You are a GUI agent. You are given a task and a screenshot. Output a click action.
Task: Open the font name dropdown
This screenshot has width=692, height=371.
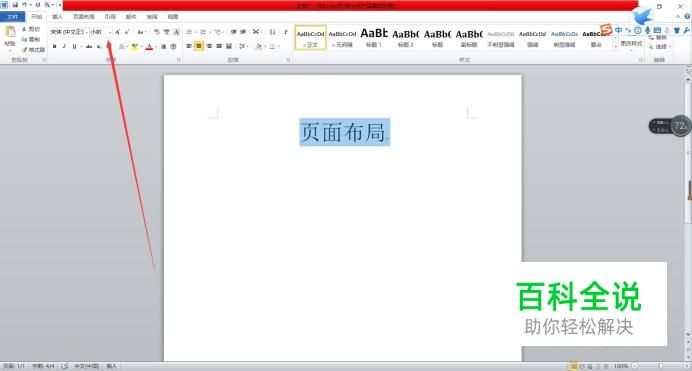click(x=86, y=32)
